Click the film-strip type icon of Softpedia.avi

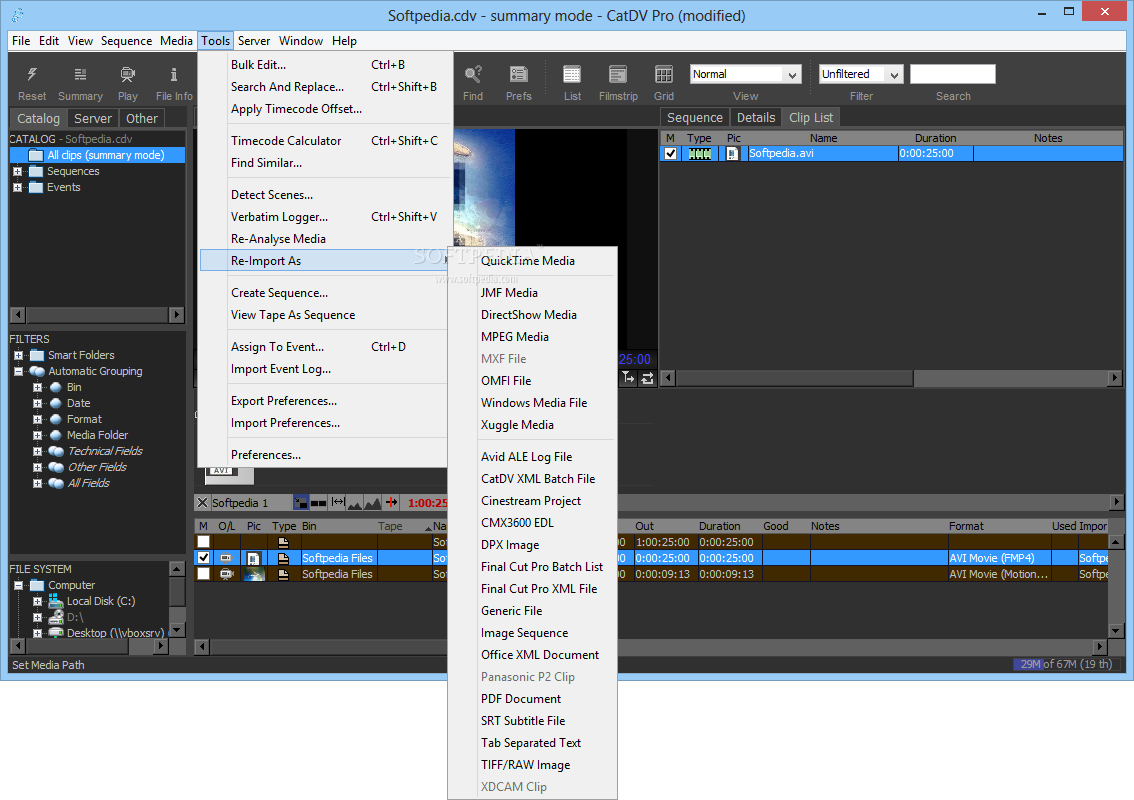pyautogui.click(x=699, y=153)
